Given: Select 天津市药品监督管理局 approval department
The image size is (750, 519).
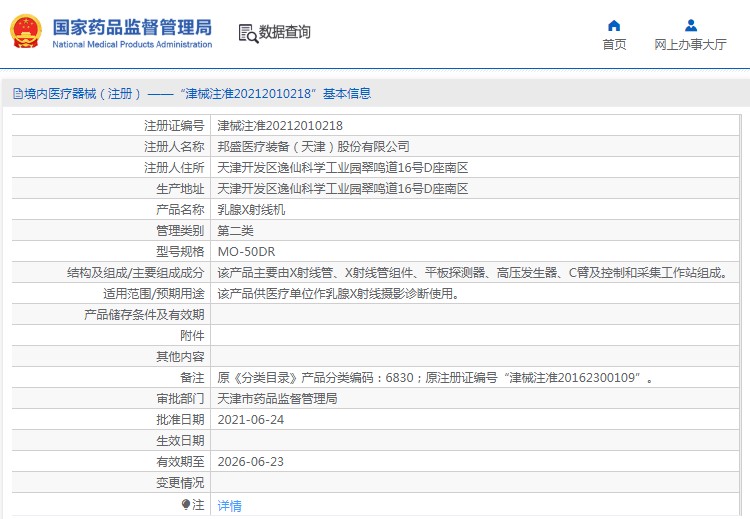Looking at the screenshot, I should [277, 399].
